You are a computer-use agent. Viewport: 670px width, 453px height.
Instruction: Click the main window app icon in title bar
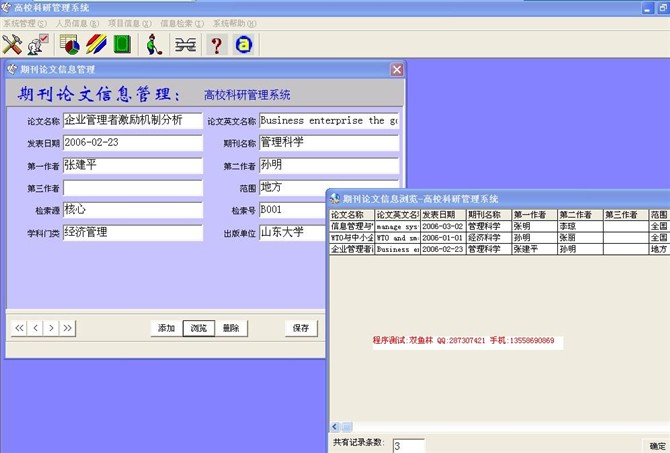point(6,8)
